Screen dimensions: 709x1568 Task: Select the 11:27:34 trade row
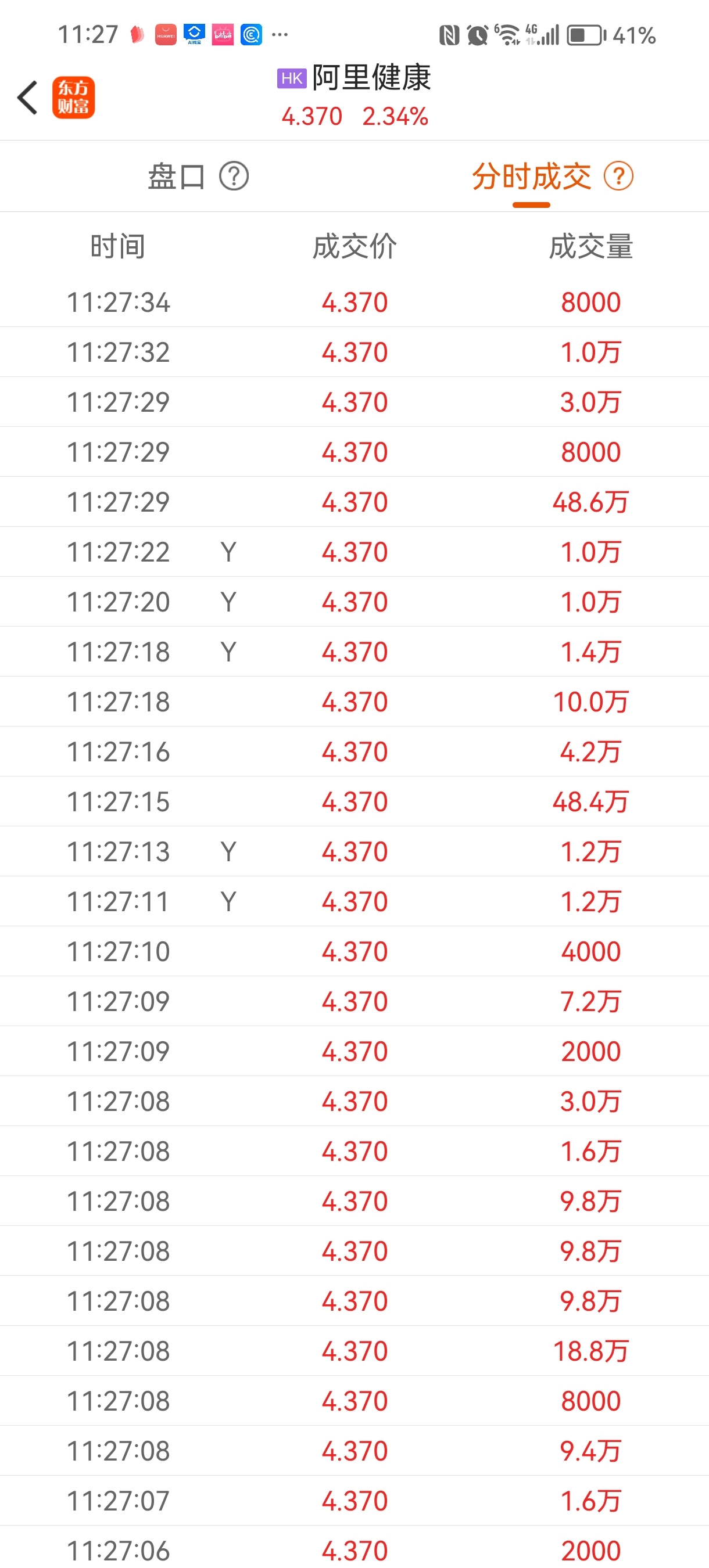tap(354, 303)
